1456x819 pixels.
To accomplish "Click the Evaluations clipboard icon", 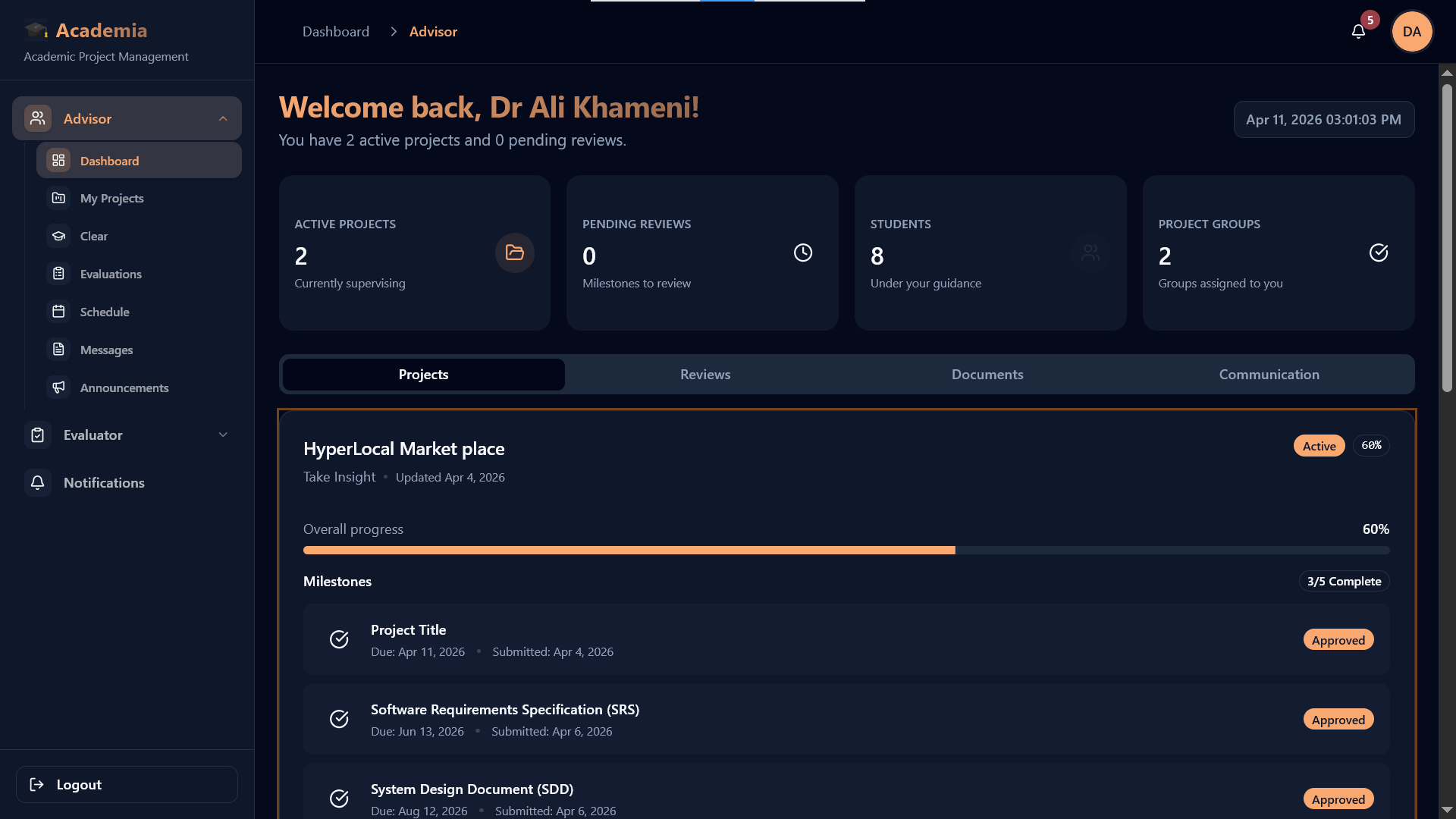I will 58,274.
